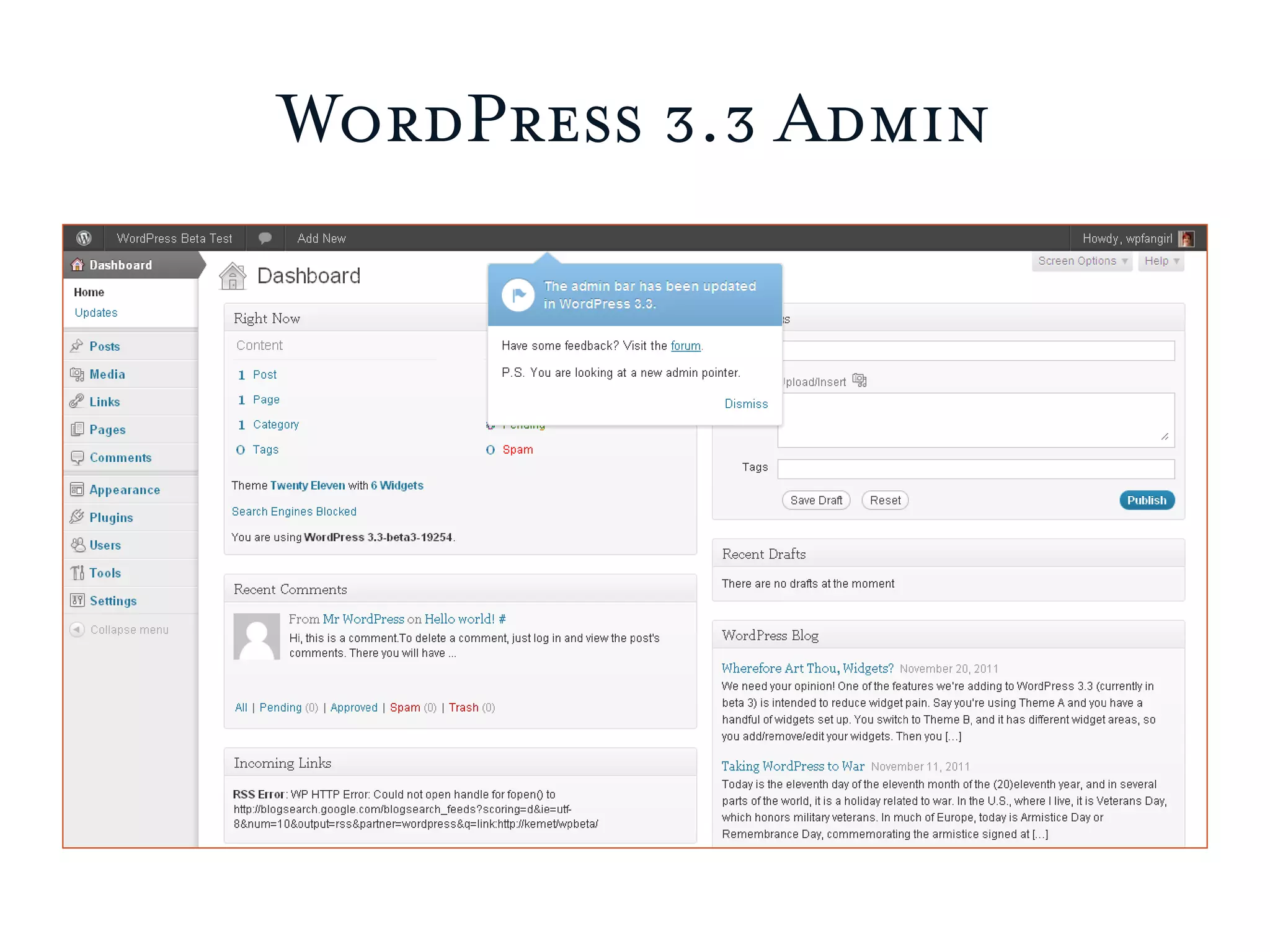Click the Upload/Insert media icon

(859, 380)
